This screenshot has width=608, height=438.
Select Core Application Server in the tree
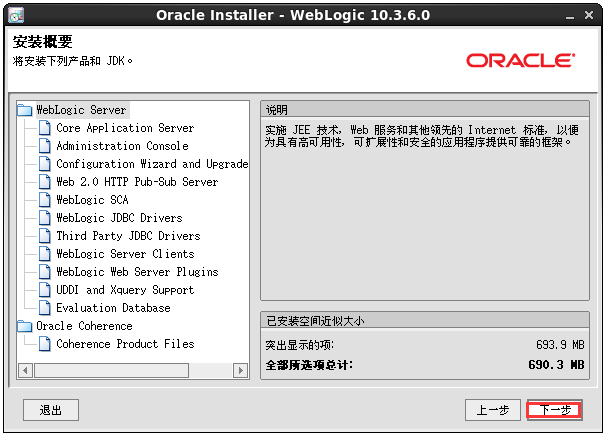coord(125,128)
